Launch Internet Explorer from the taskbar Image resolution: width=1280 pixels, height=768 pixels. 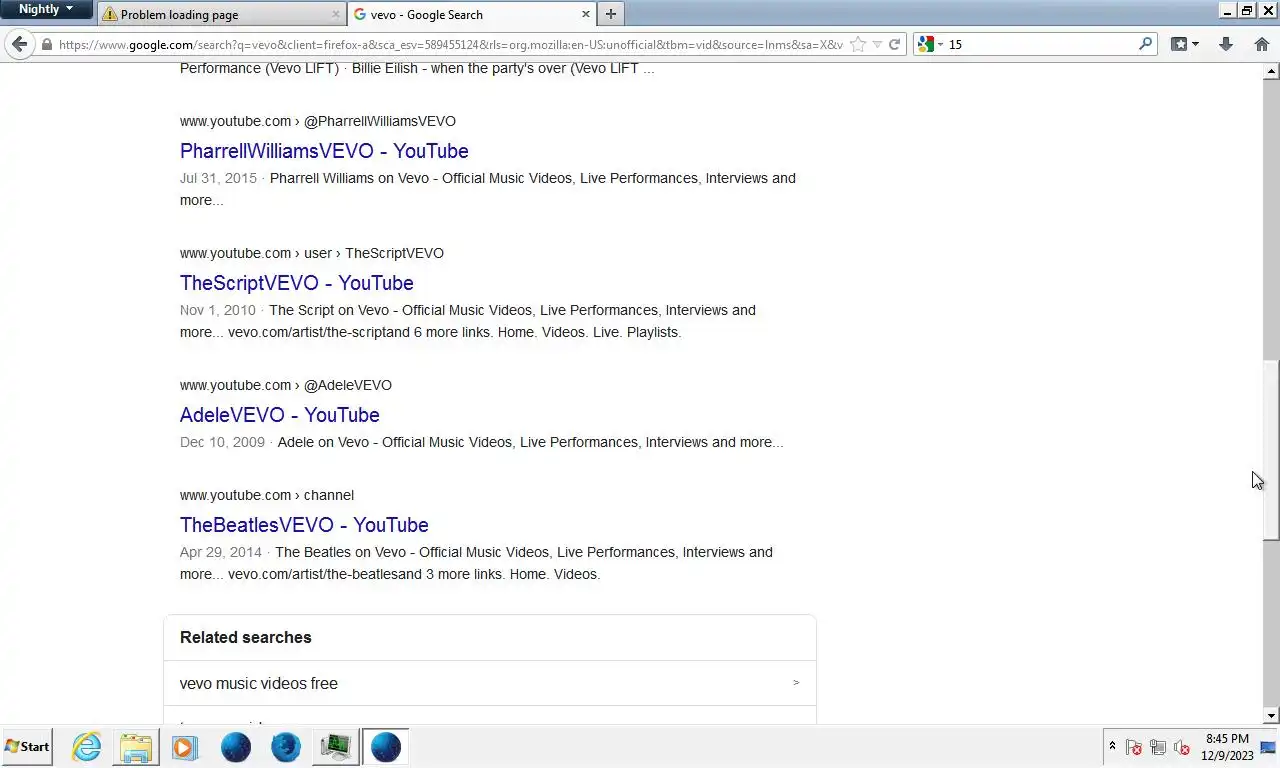(86, 747)
